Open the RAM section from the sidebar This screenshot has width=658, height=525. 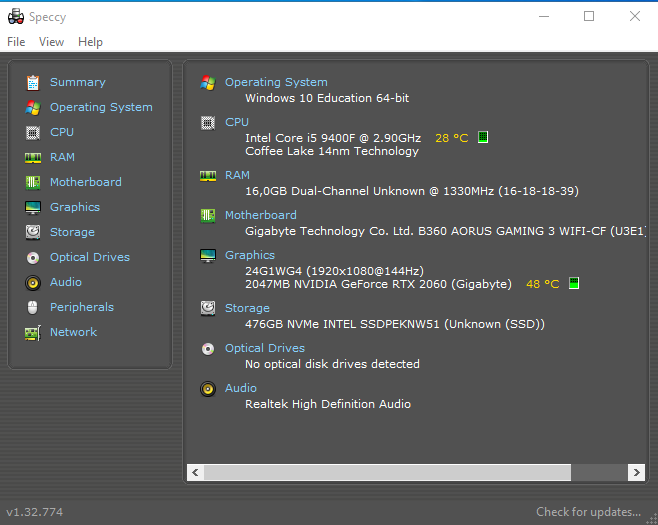tap(62, 157)
